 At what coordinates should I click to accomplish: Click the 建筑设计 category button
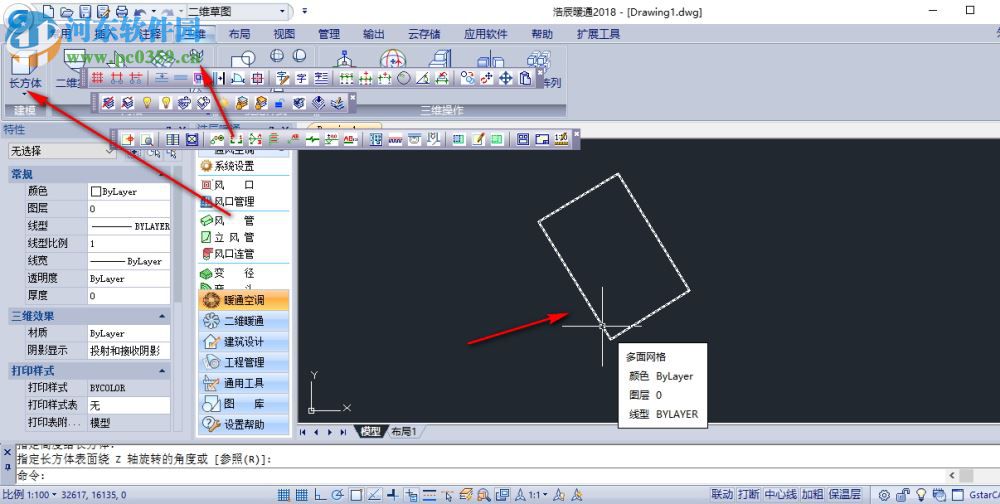[x=244, y=342]
